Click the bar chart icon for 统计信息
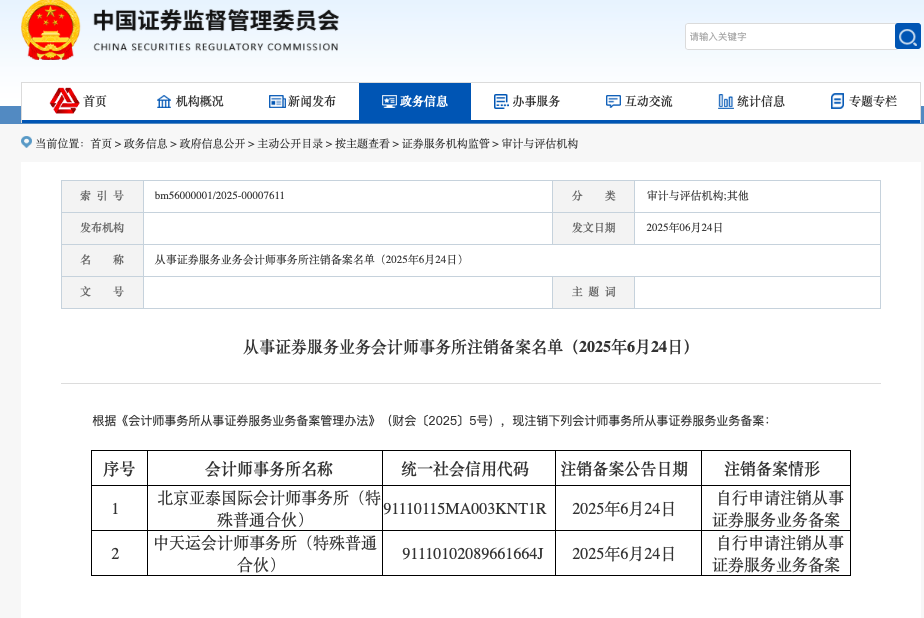924x618 pixels. click(x=726, y=101)
